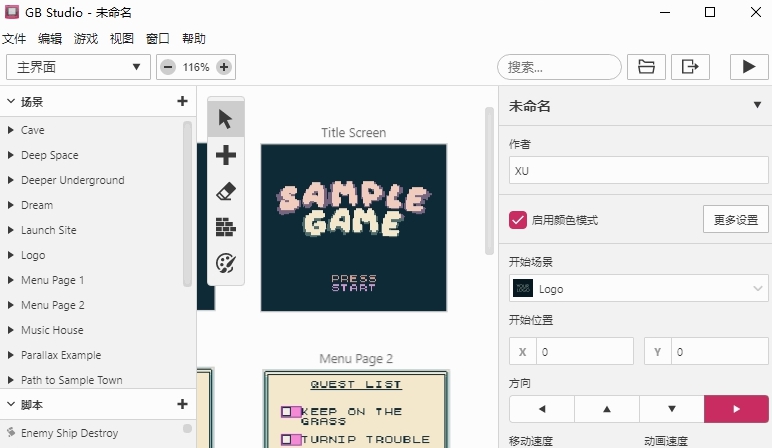
Task: Expand the Launch Site scene item
Action: click(x=10, y=230)
